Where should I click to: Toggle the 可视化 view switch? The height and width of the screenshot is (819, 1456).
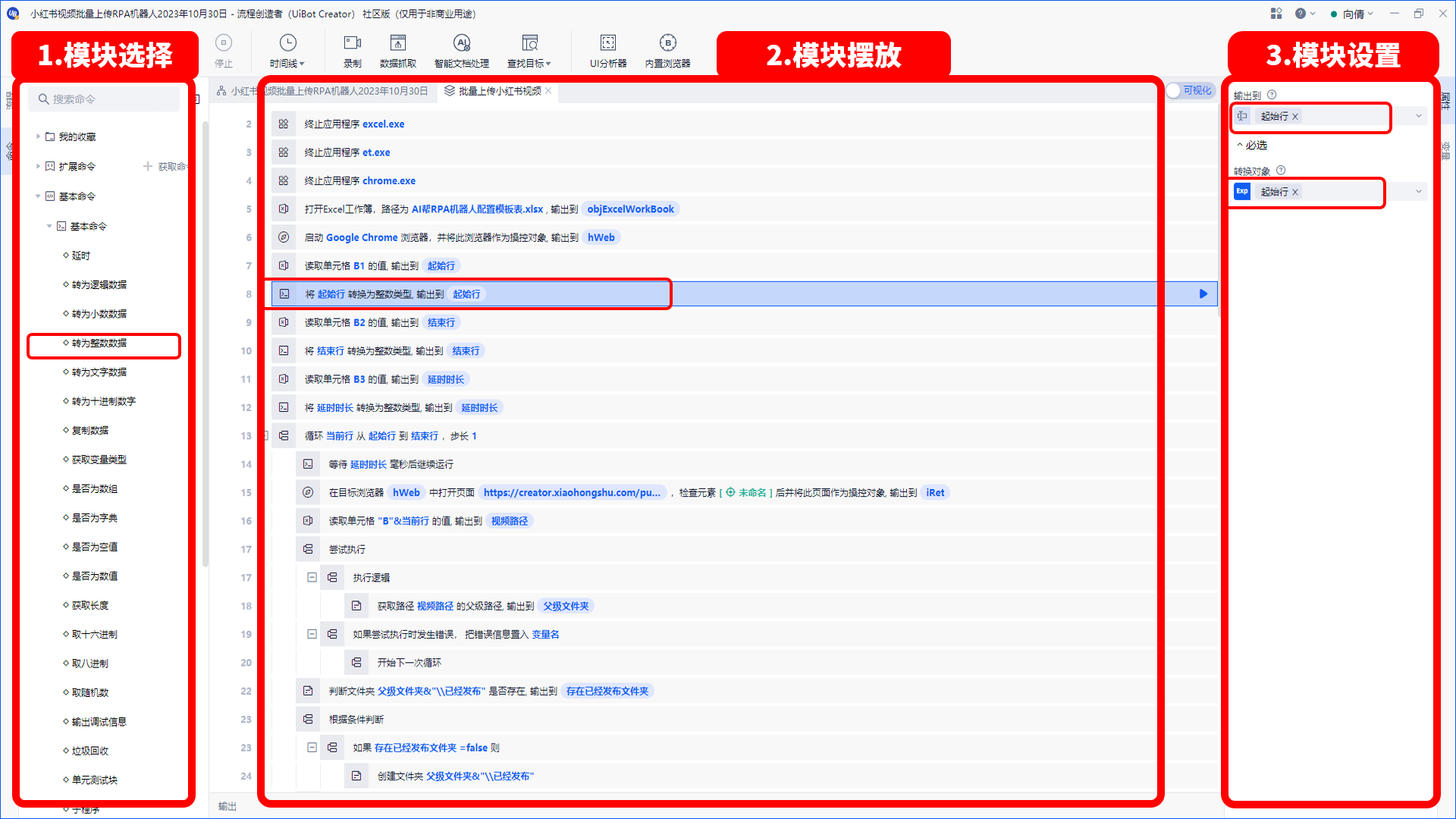pyautogui.click(x=1191, y=91)
